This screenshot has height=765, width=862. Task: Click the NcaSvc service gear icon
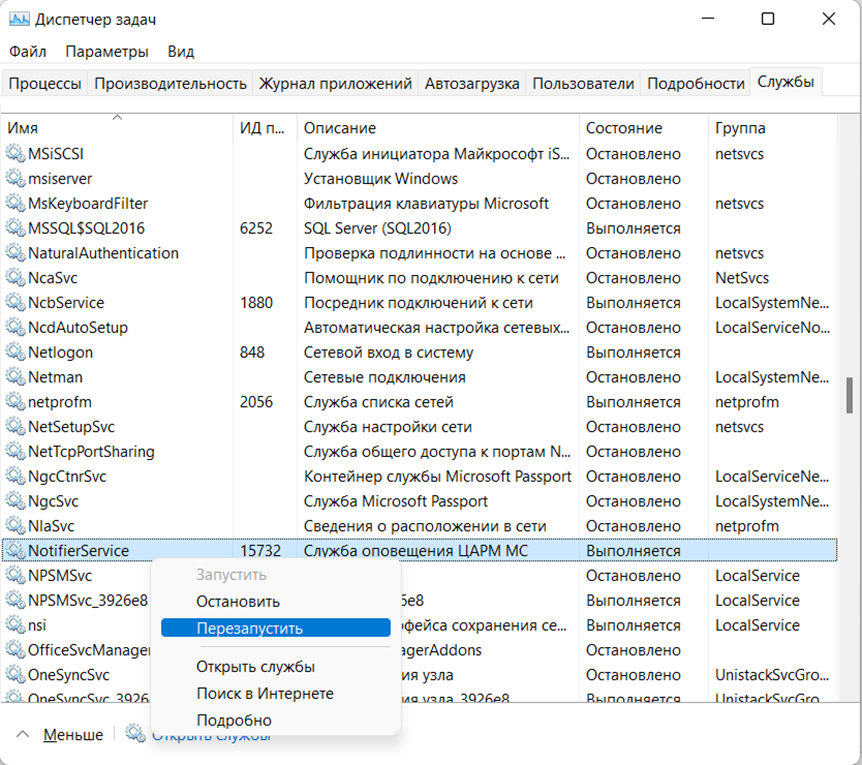pyautogui.click(x=15, y=278)
